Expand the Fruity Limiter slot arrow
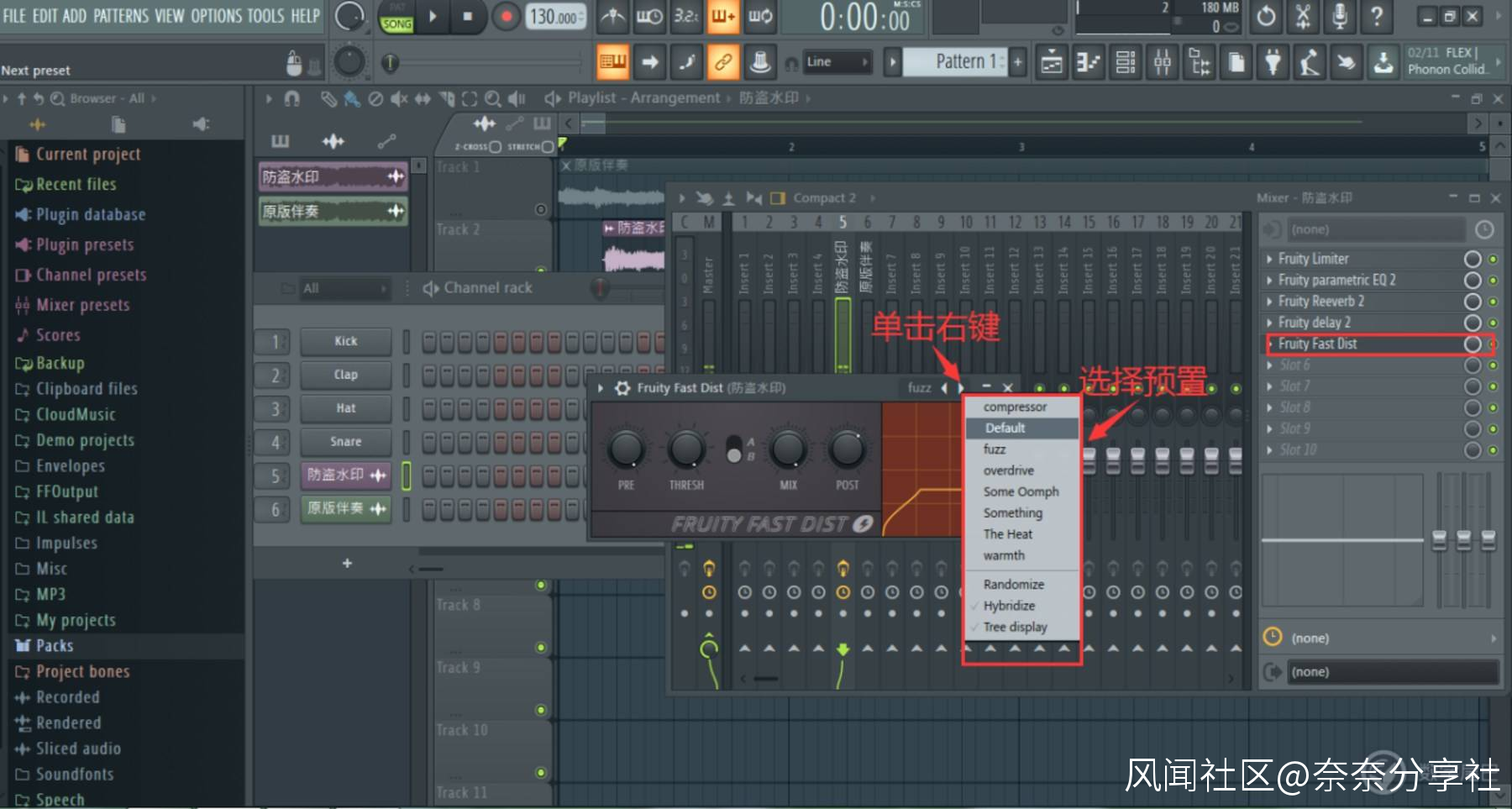Image resolution: width=1512 pixels, height=809 pixels. (x=1269, y=259)
